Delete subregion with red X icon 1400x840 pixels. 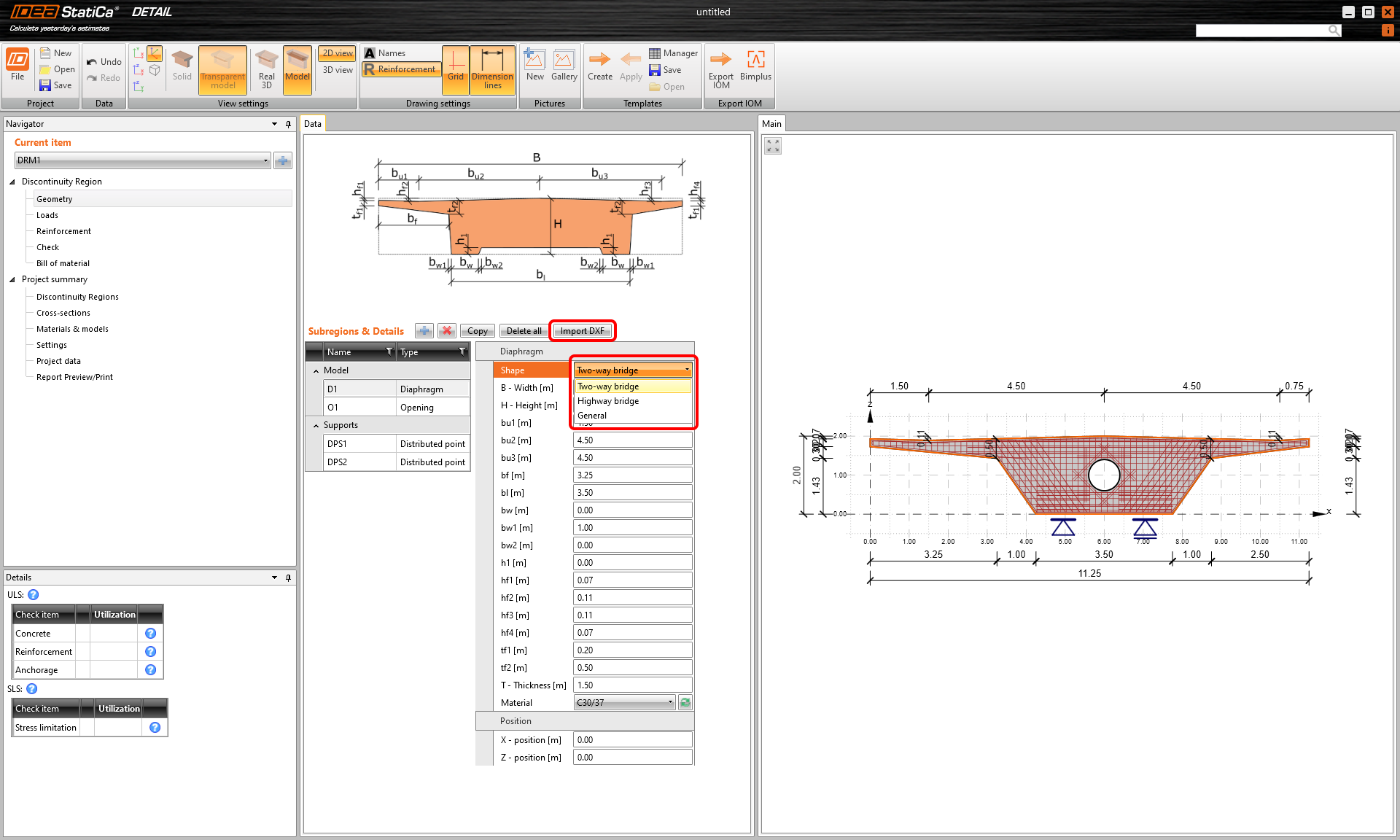click(447, 331)
